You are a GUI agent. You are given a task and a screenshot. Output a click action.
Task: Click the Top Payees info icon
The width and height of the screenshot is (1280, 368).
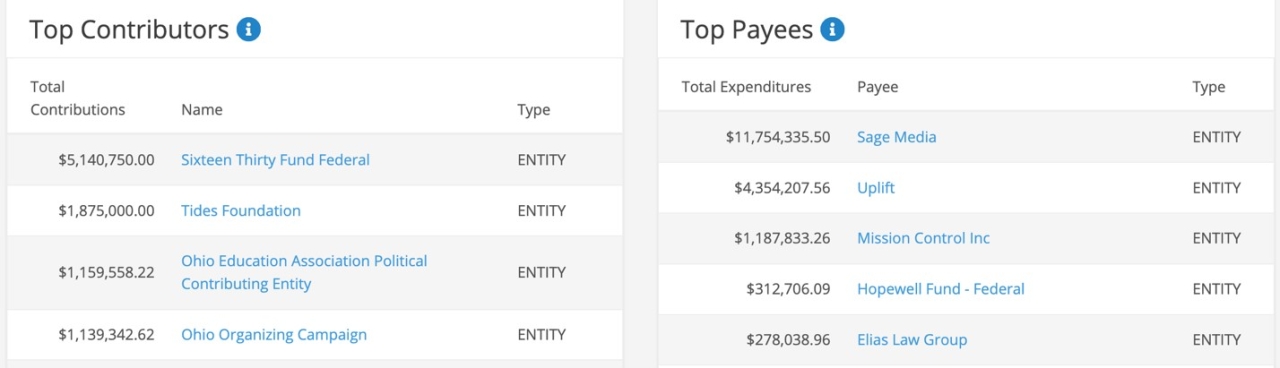coord(832,30)
